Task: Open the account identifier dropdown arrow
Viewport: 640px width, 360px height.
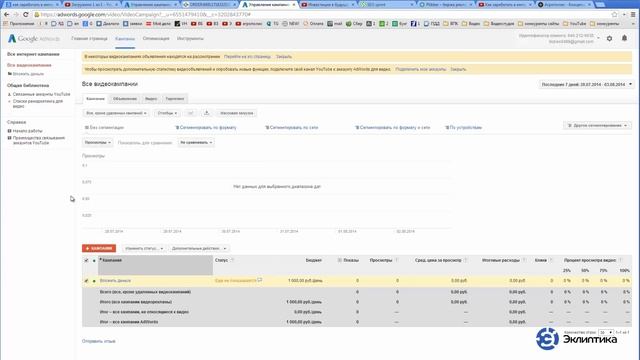Action: (598, 38)
